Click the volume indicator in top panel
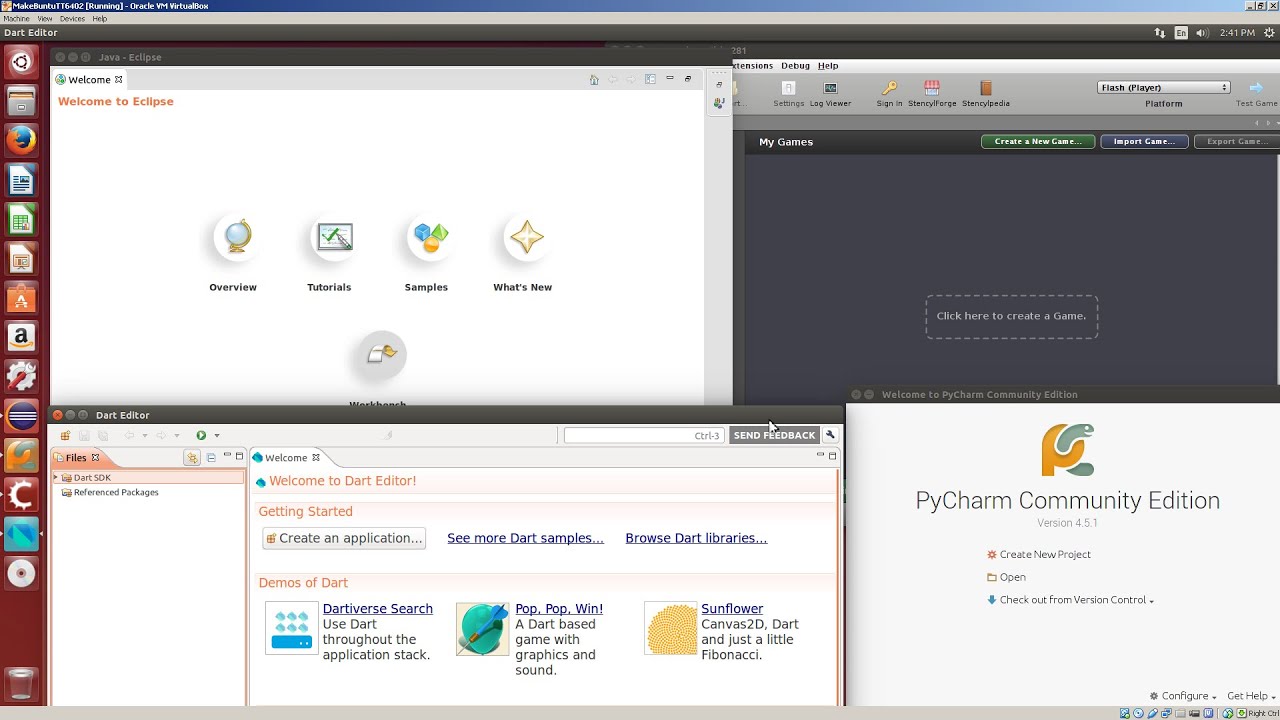This screenshot has height=720, width=1280. pos(1203,33)
